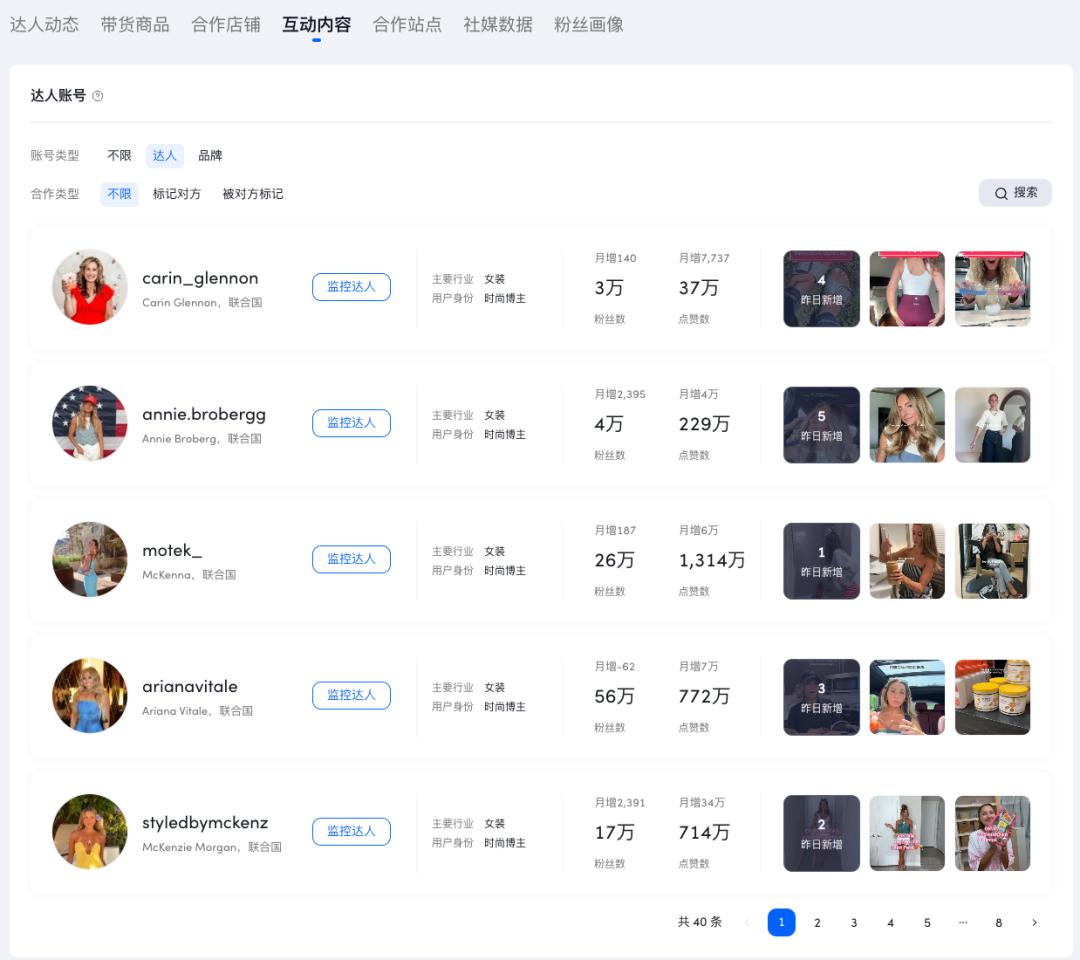Open carin_glennon profile avatar
Image resolution: width=1080 pixels, height=960 pixels.
click(90, 287)
